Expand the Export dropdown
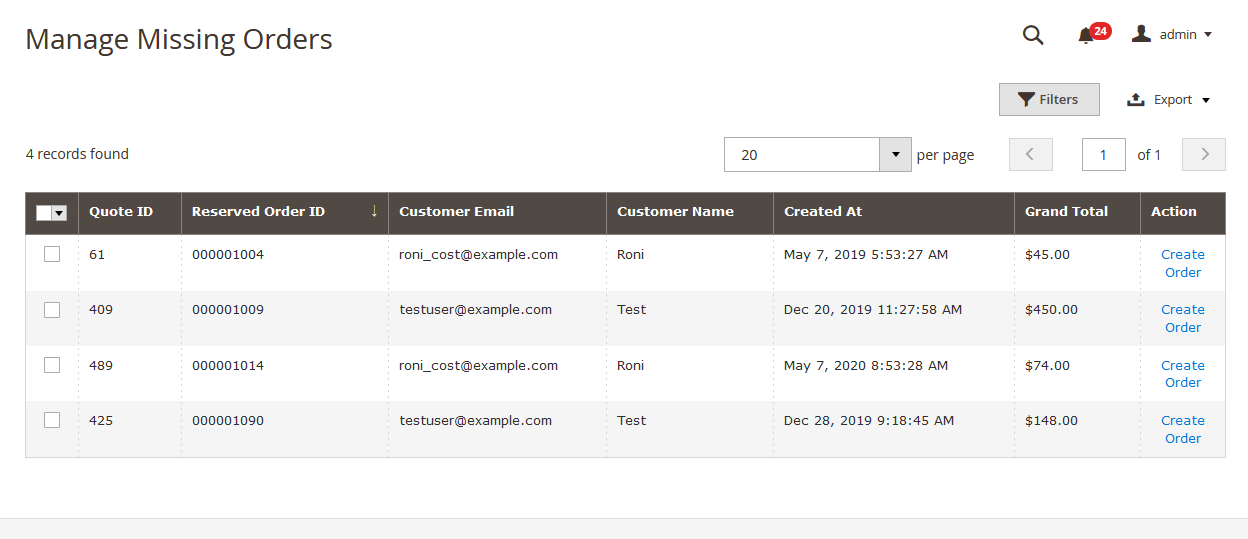This screenshot has height=539, width=1248. [x=1168, y=100]
